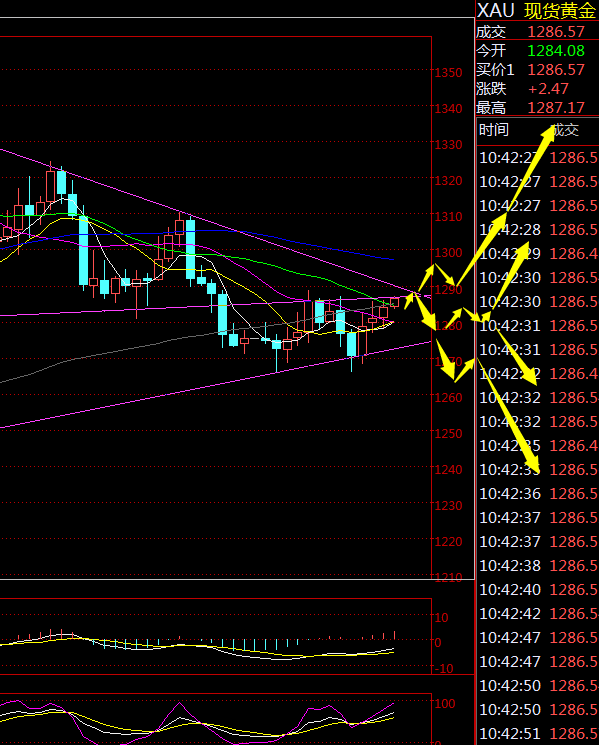Click the 1210 price axis label
Screen dimensions: 599x745
(x=448, y=578)
